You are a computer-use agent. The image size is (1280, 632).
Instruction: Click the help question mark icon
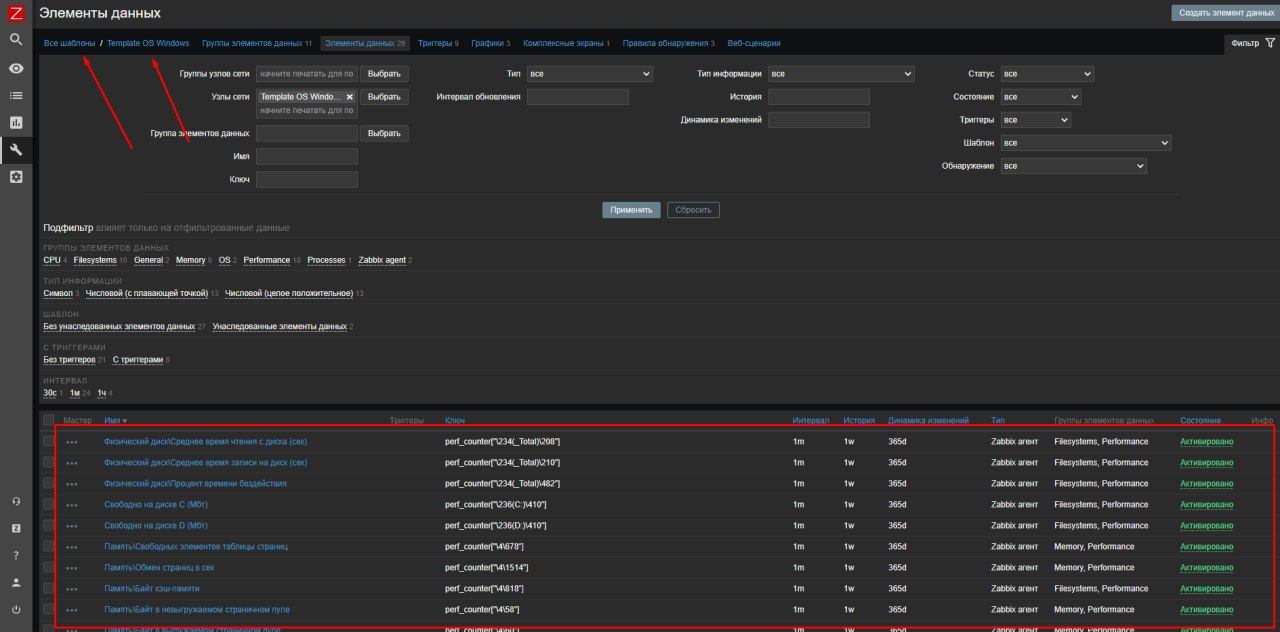point(16,555)
